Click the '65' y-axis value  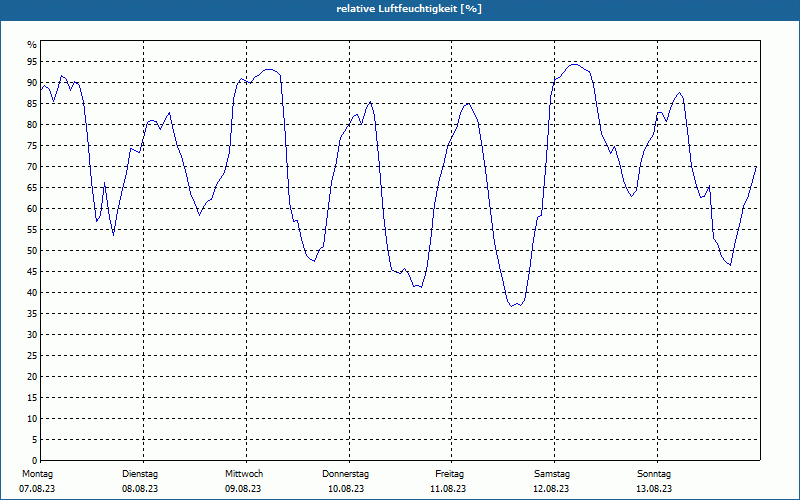[32, 188]
